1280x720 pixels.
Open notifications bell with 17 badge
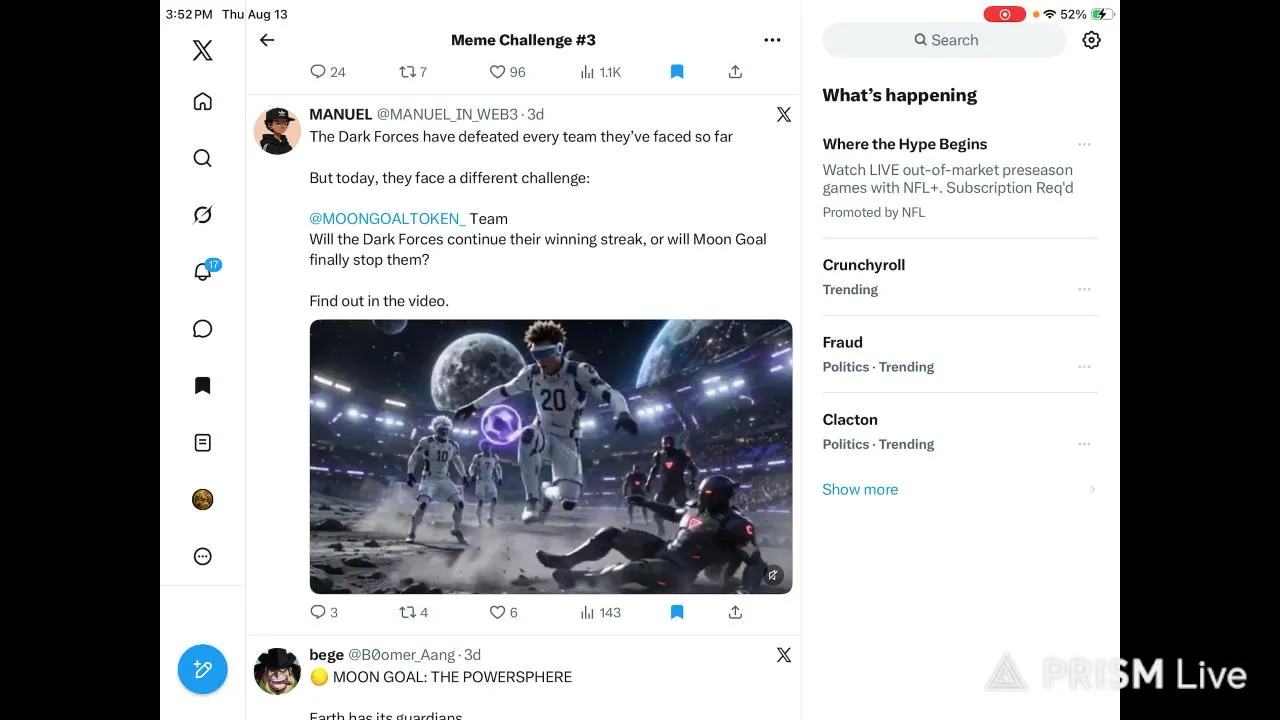[203, 272]
